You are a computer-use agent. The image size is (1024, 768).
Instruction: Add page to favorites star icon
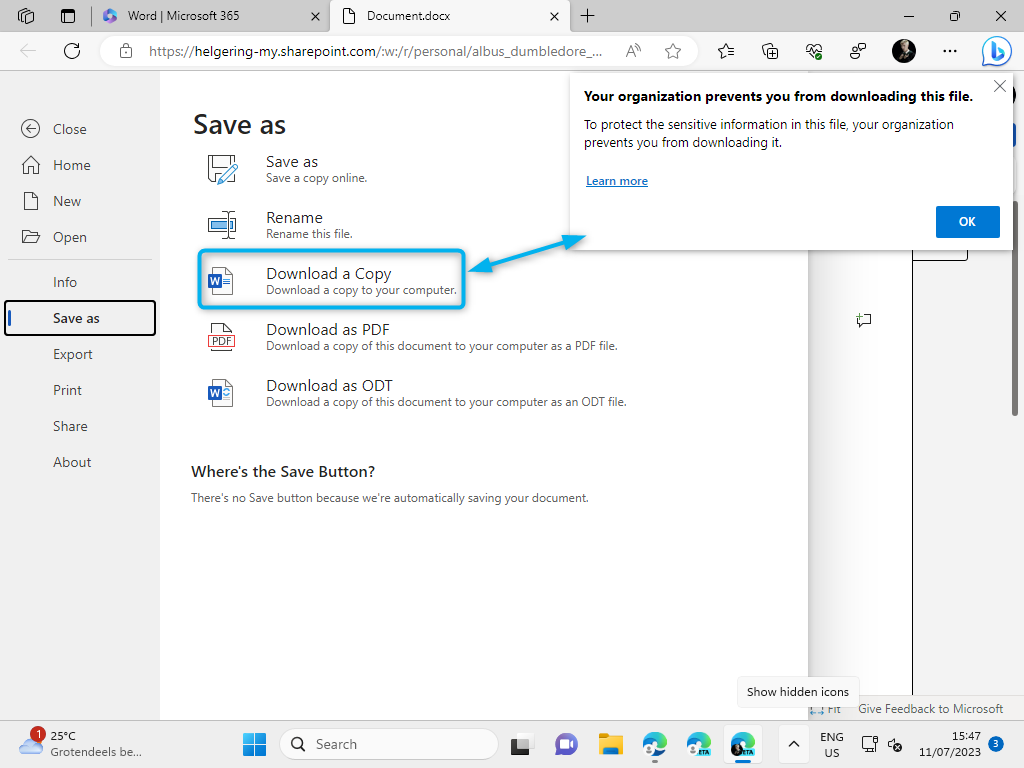673,51
